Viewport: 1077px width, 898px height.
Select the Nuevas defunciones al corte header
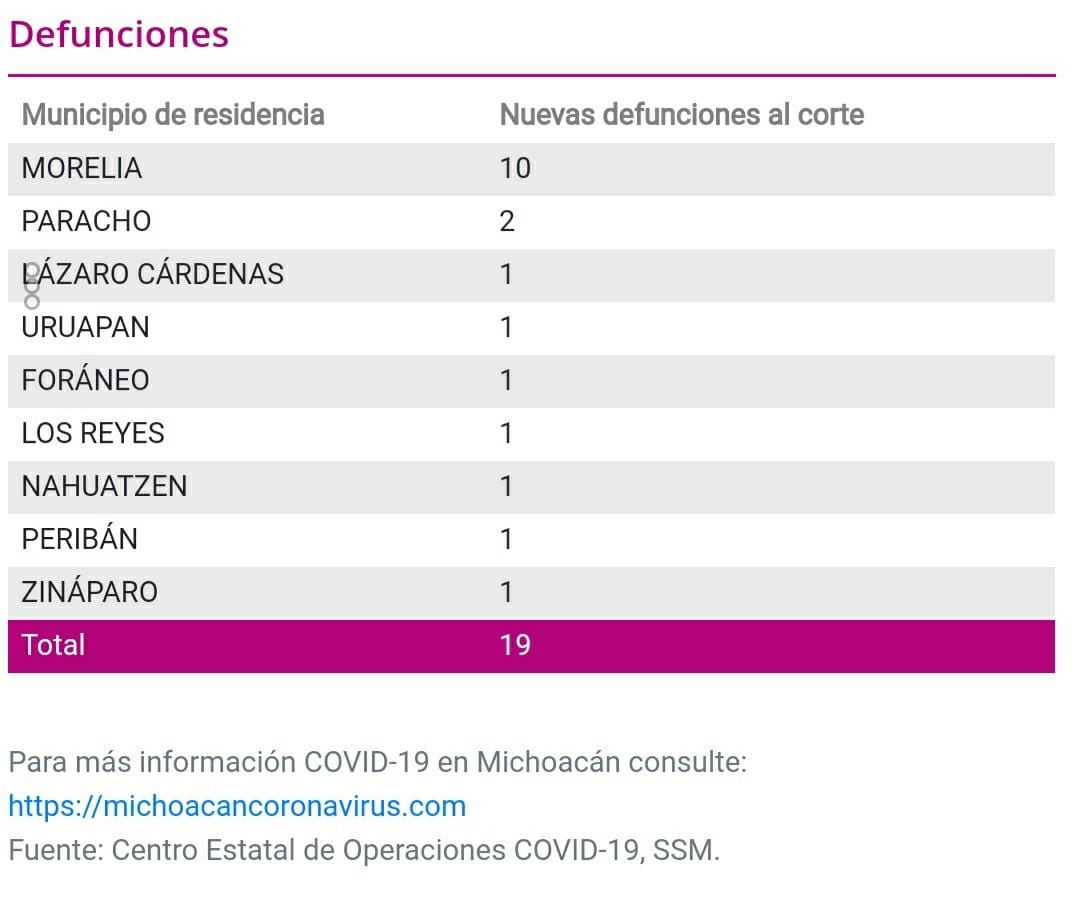pyautogui.click(x=681, y=114)
